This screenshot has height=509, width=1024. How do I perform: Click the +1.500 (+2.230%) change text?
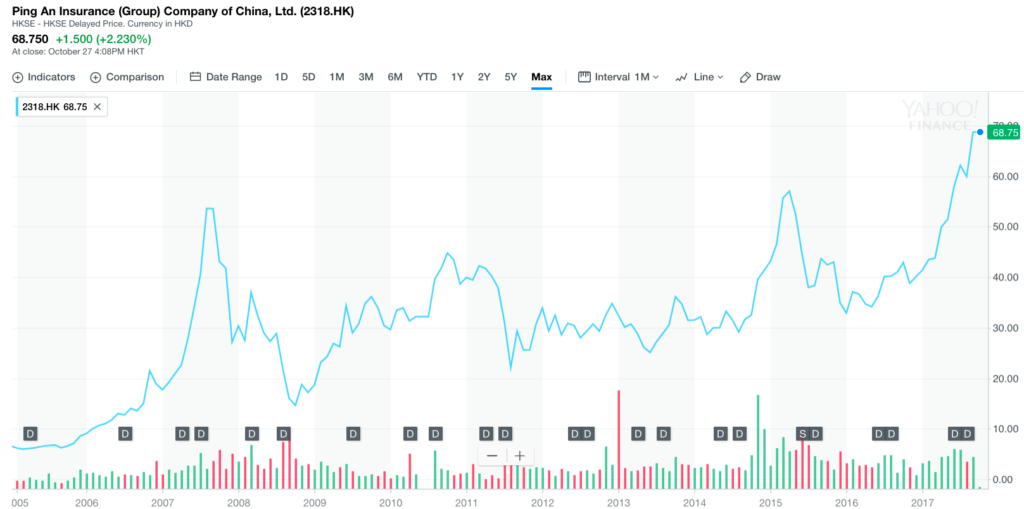pyautogui.click(x=103, y=39)
